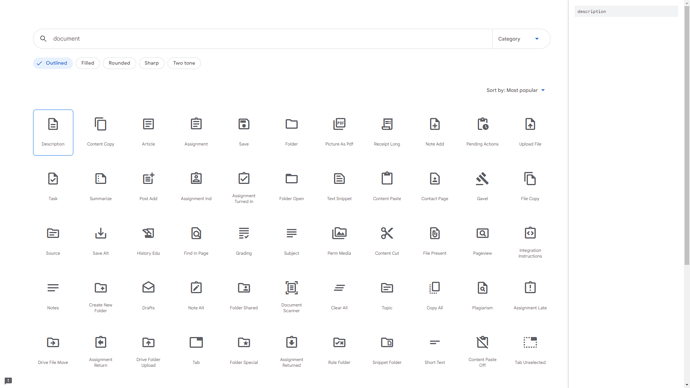Open the Sort by Most popular dropdown
Screen dimensions: 690x388
[x=516, y=90]
